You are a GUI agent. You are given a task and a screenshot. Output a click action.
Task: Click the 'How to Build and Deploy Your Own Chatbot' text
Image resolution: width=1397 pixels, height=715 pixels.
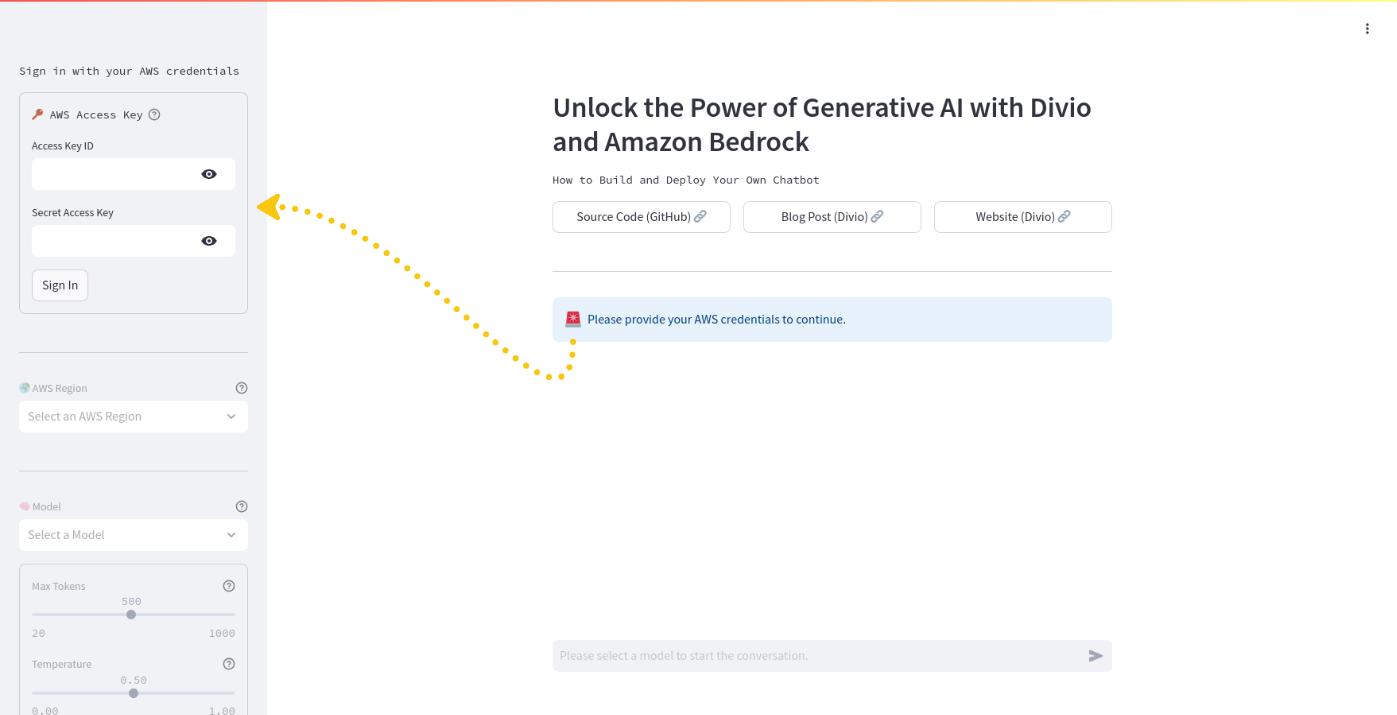[686, 180]
